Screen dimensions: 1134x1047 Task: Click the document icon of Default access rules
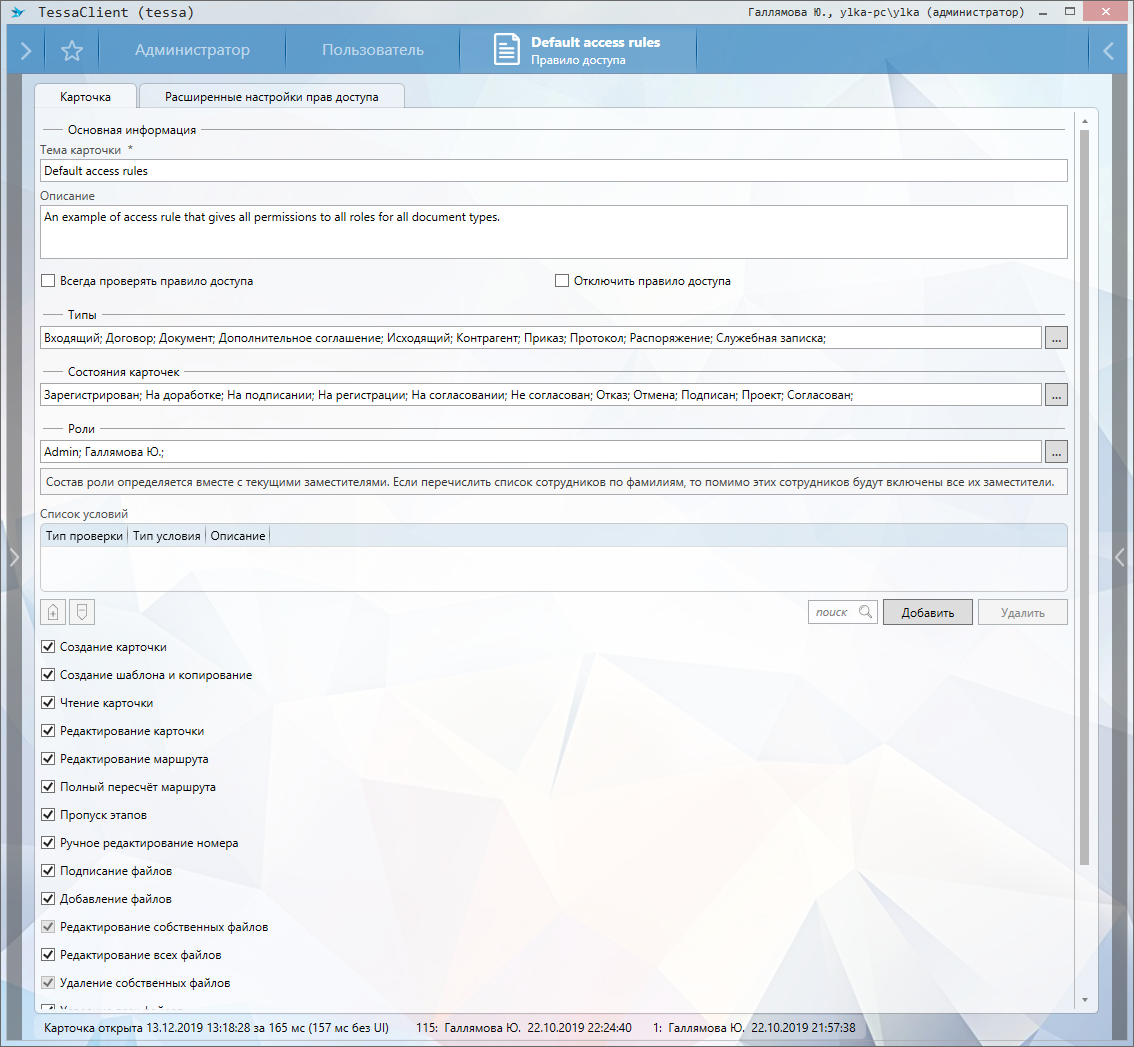(x=507, y=50)
